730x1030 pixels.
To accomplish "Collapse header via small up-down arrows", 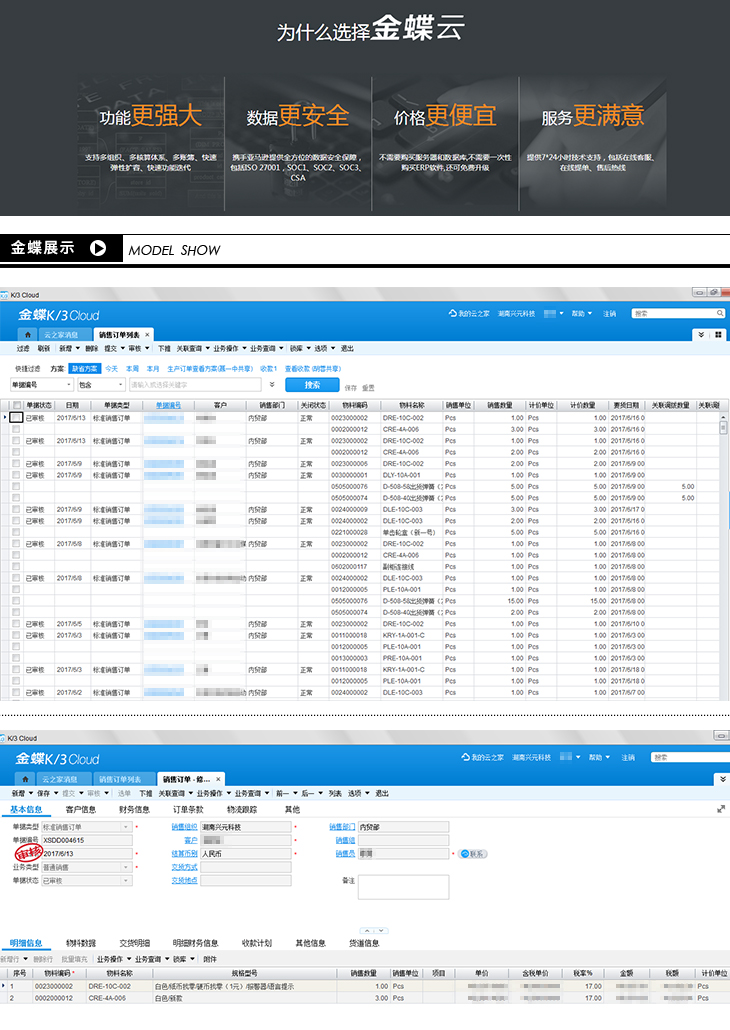I will pos(374,931).
